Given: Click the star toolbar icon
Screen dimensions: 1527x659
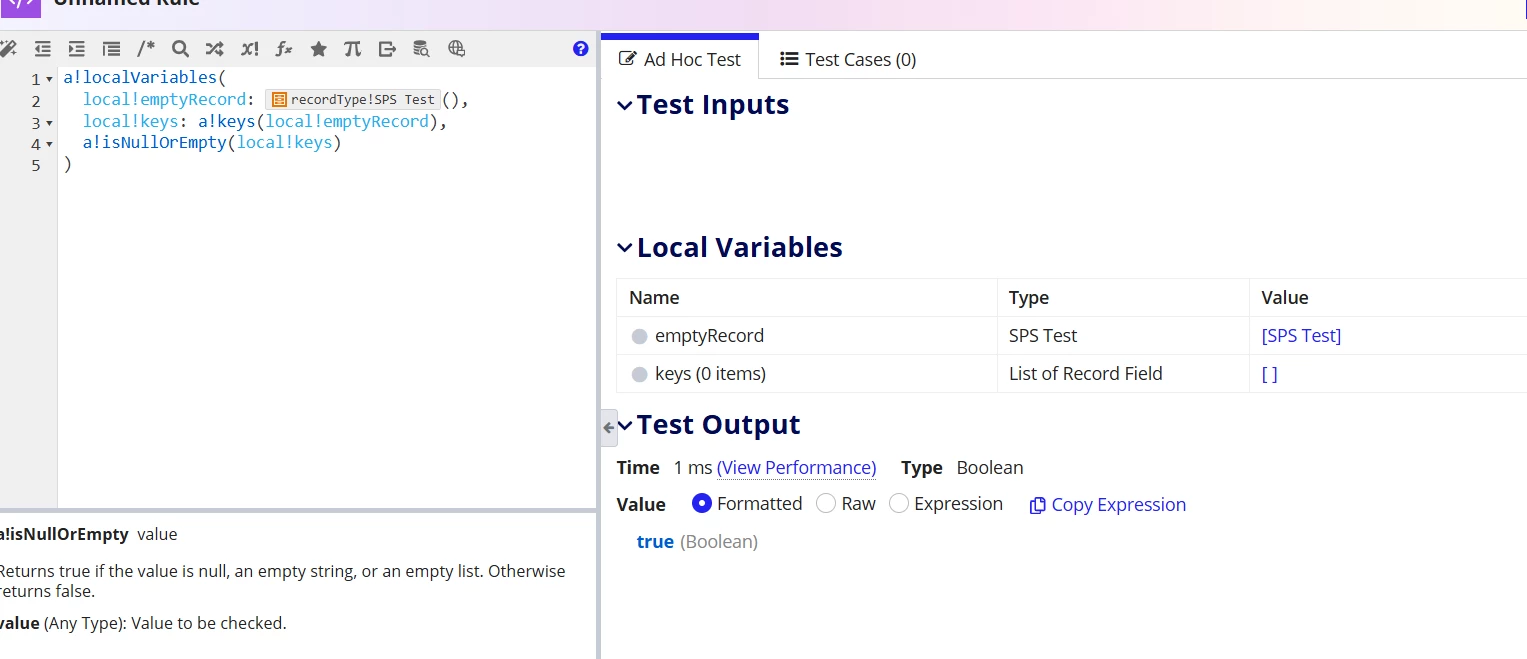Looking at the screenshot, I should (318, 49).
